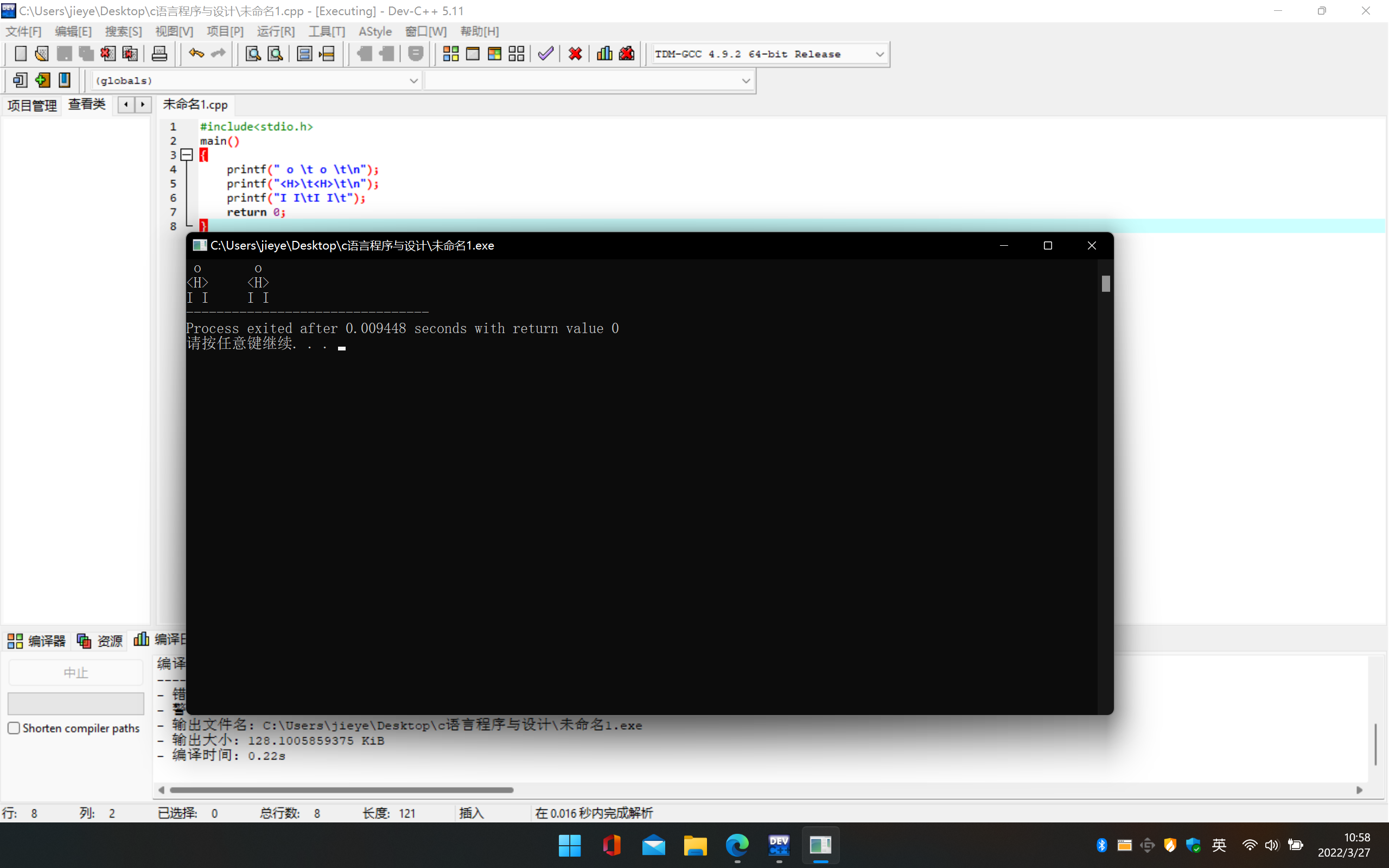Viewport: 1389px width, 868px height.
Task: Click the Compile four-squares icon
Action: coord(450,54)
